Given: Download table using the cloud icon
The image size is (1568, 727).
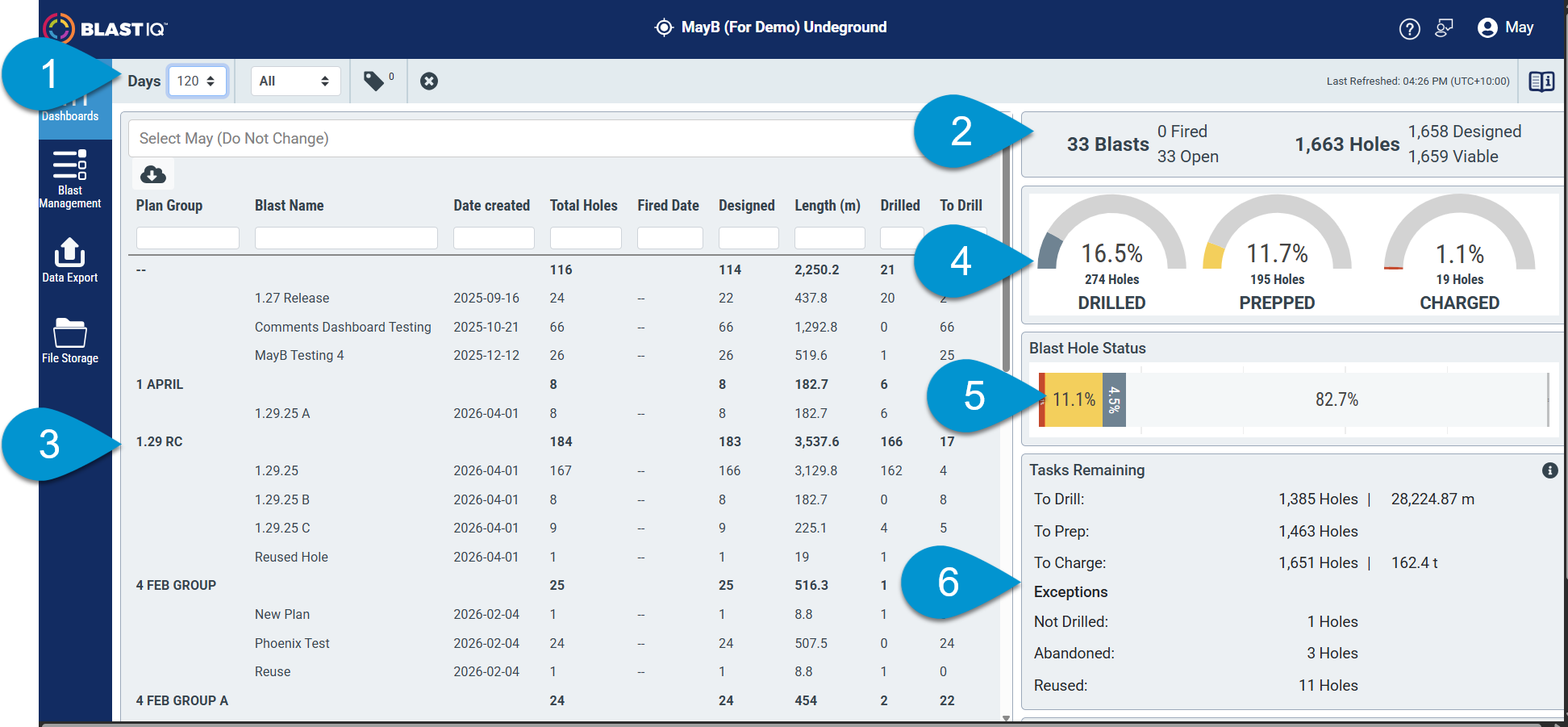Looking at the screenshot, I should click(x=153, y=174).
